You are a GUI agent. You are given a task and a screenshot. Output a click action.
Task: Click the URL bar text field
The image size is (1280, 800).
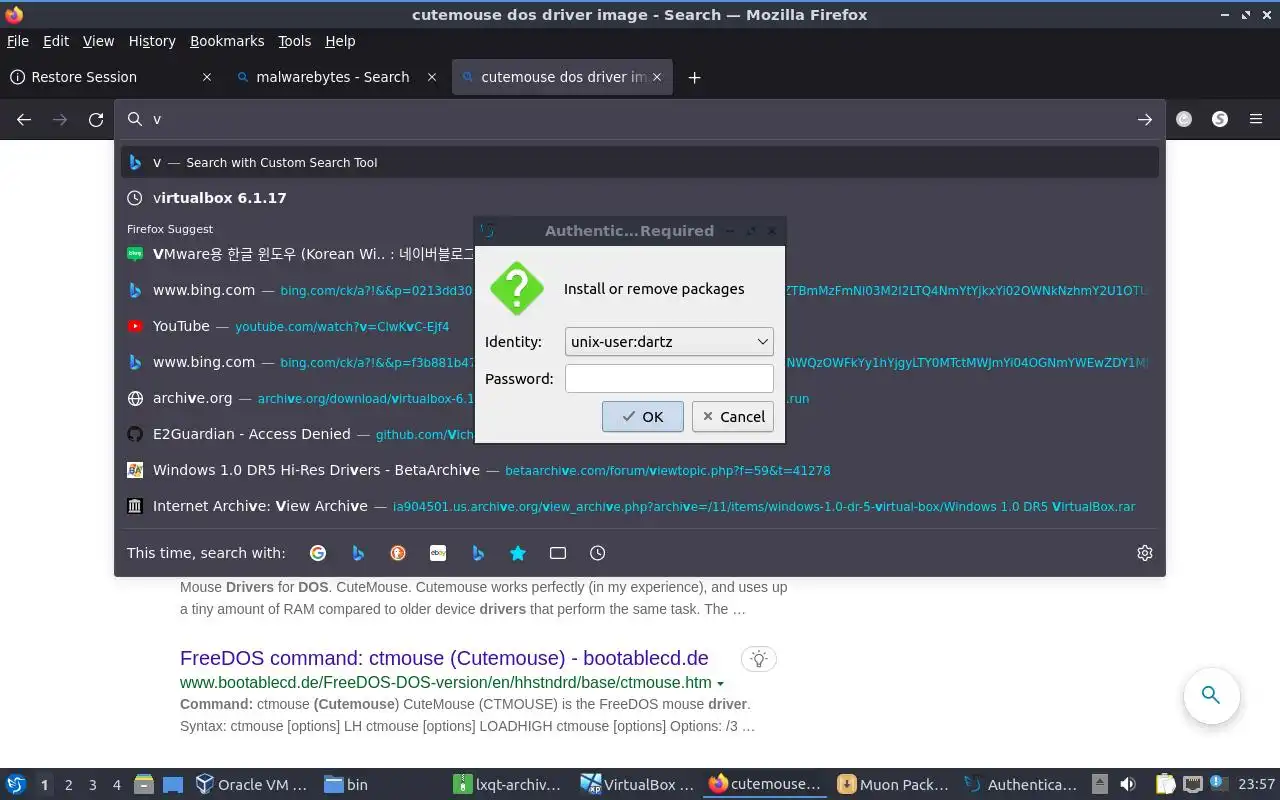pyautogui.click(x=640, y=119)
